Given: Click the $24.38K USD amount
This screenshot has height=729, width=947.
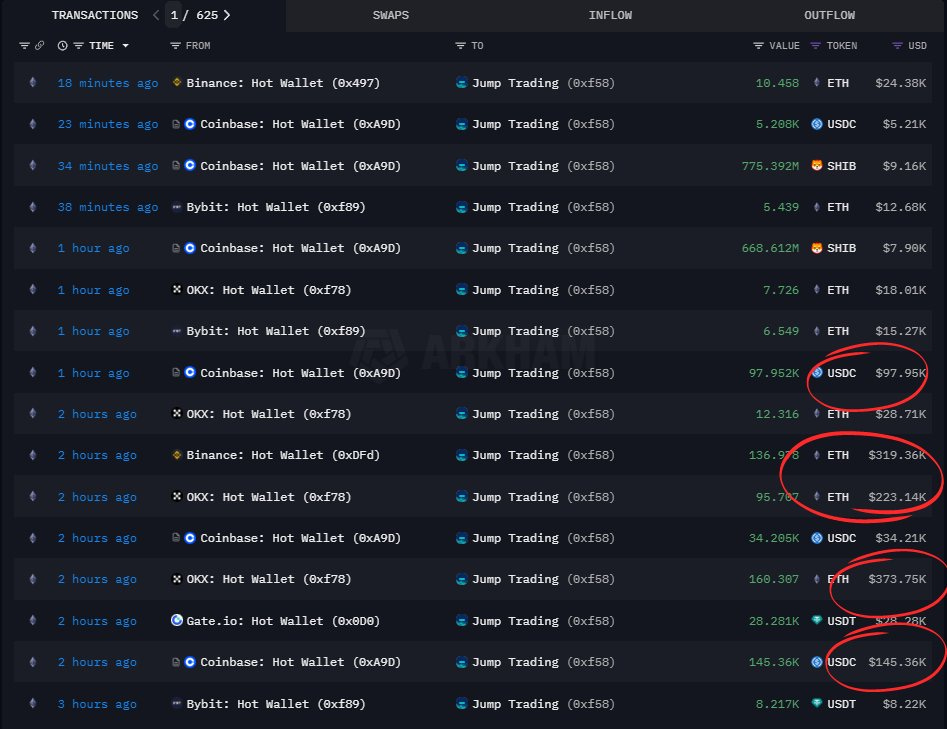Looking at the screenshot, I should [900, 83].
